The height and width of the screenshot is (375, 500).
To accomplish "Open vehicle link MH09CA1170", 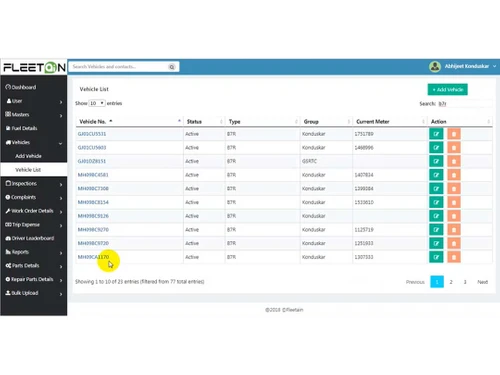I will (93, 257).
